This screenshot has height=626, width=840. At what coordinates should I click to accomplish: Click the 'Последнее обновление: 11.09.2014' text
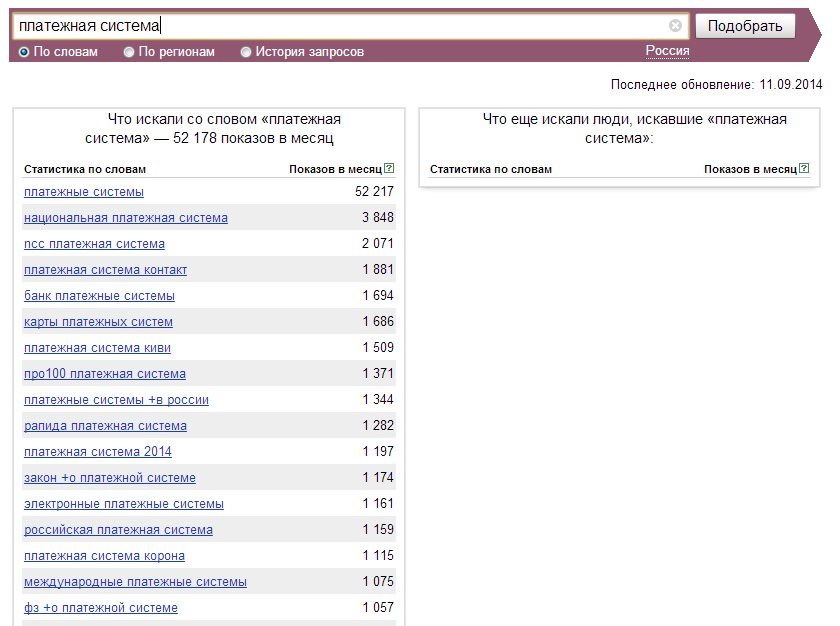click(716, 85)
